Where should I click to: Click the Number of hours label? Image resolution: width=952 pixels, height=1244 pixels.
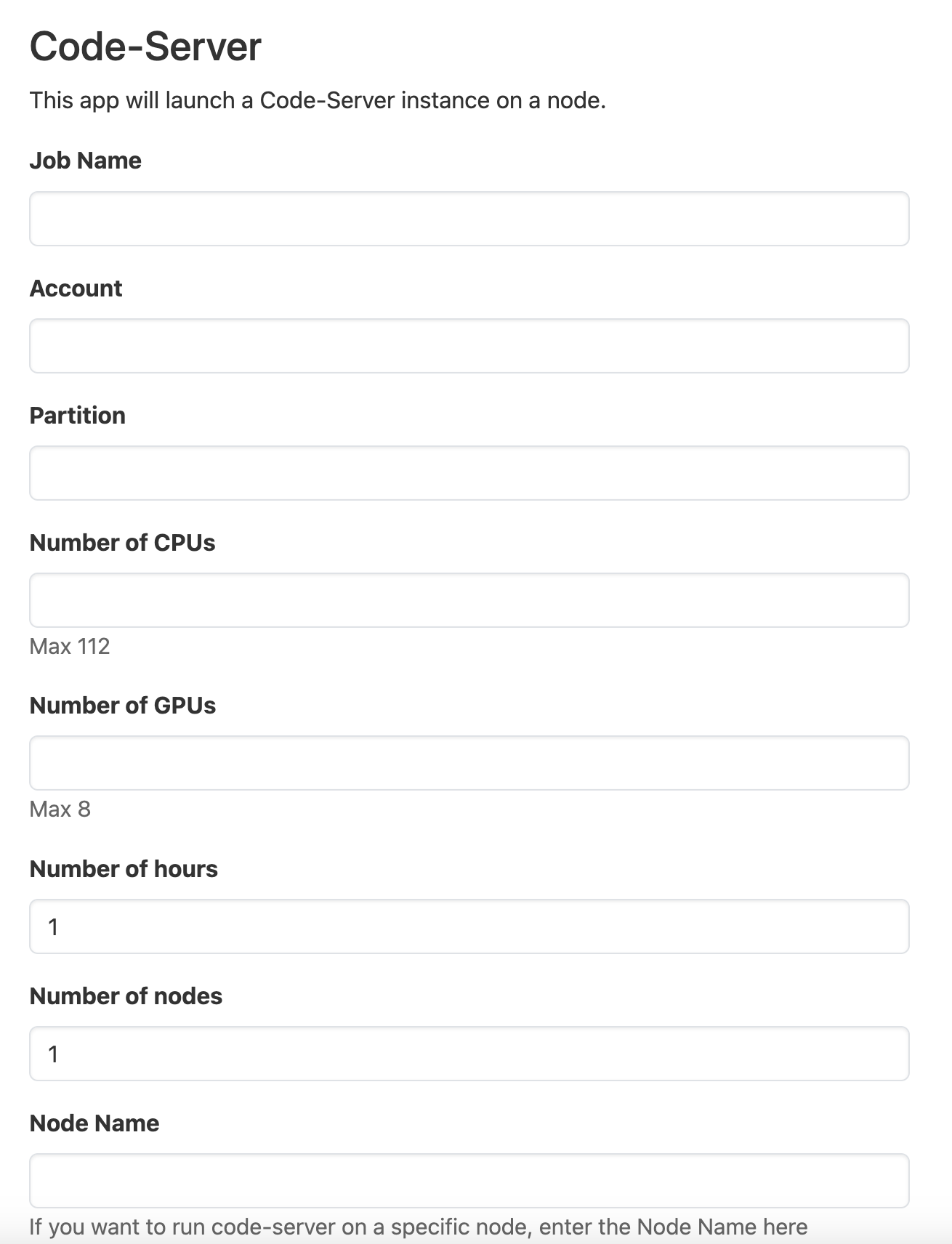tap(124, 868)
